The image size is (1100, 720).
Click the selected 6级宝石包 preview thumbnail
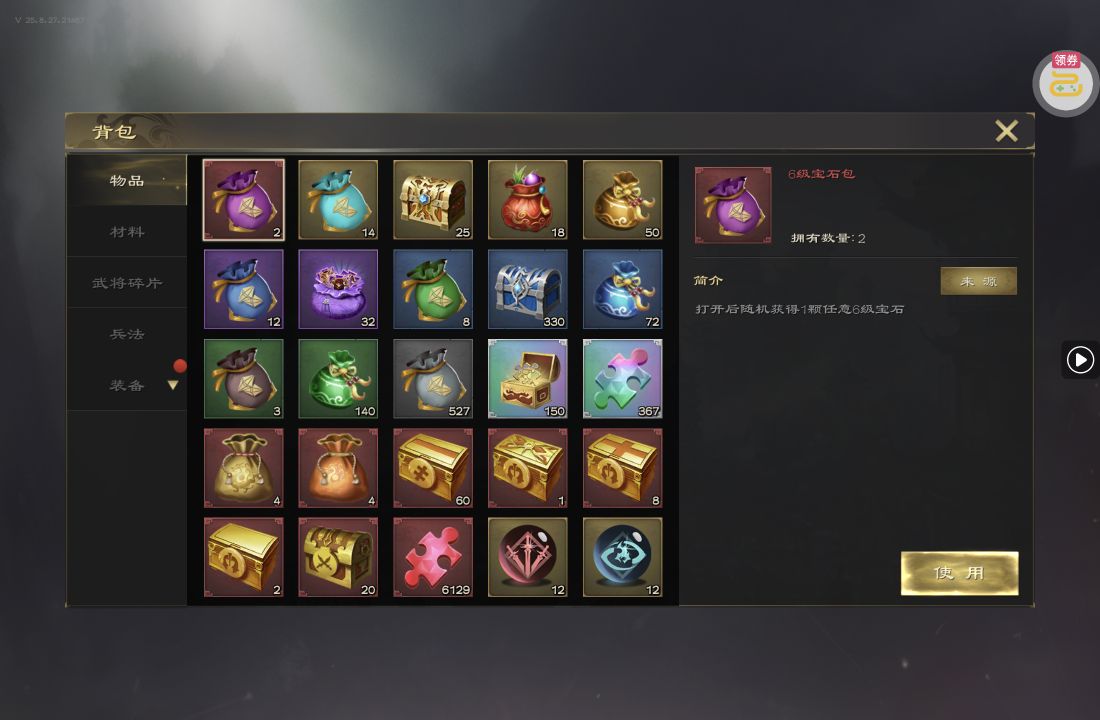pyautogui.click(x=733, y=205)
